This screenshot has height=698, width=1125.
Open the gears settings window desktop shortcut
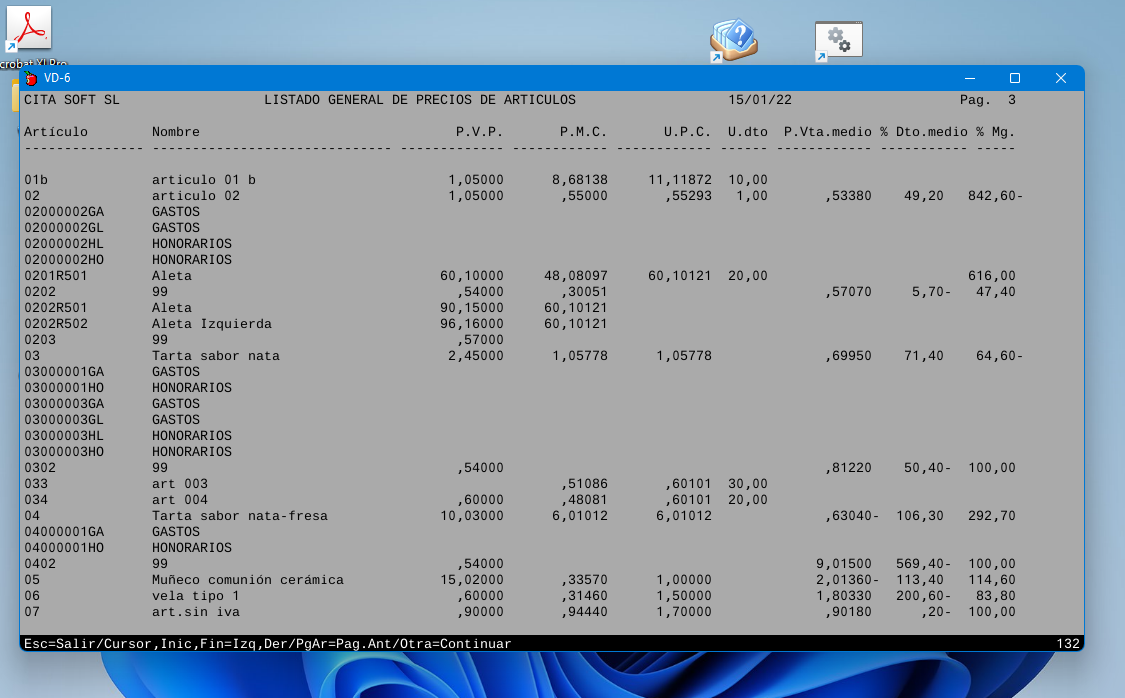(838, 40)
